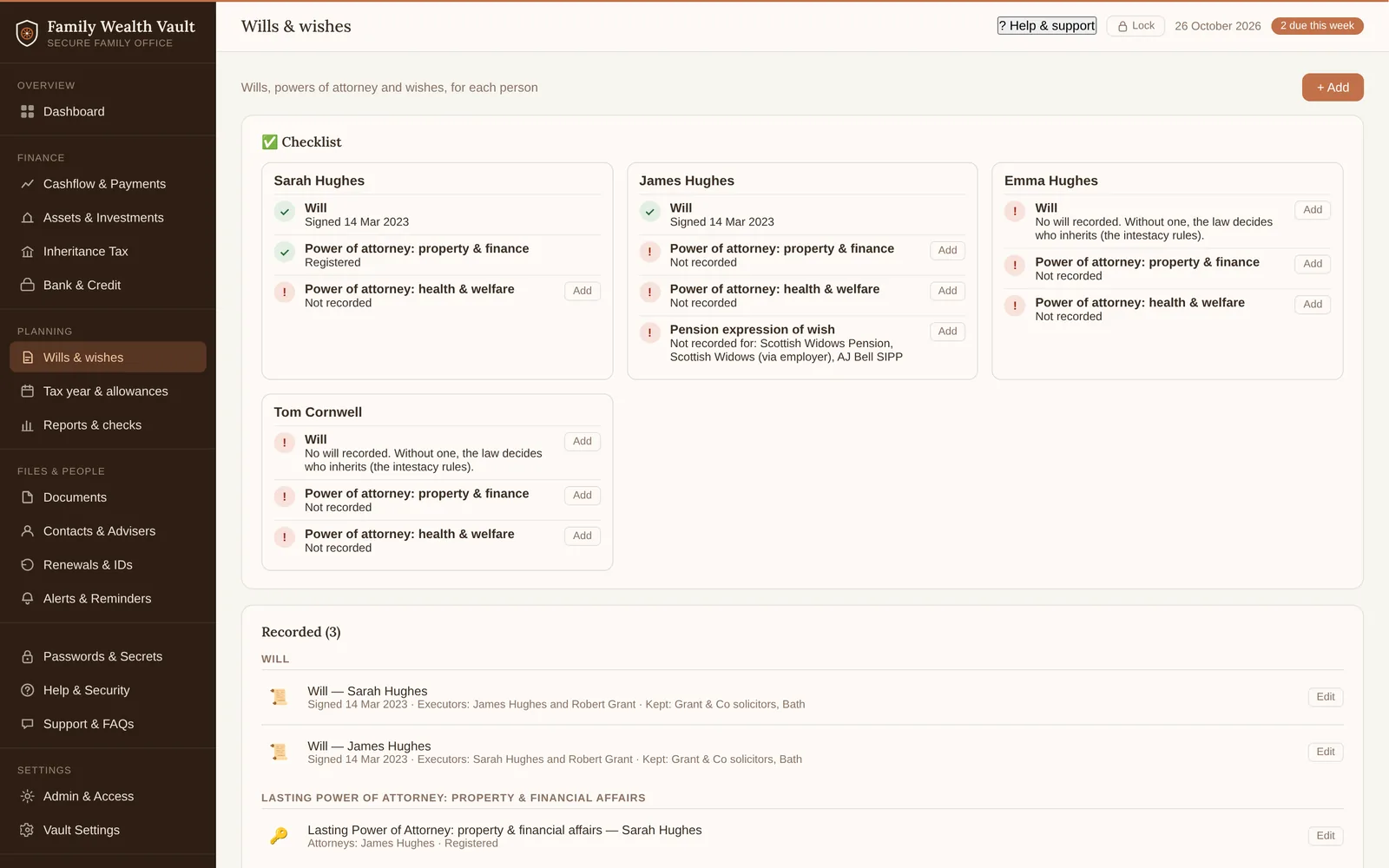The image size is (1389, 868).
Task: Click the Tax year & allowances calendar icon
Action: pyautogui.click(x=28, y=391)
